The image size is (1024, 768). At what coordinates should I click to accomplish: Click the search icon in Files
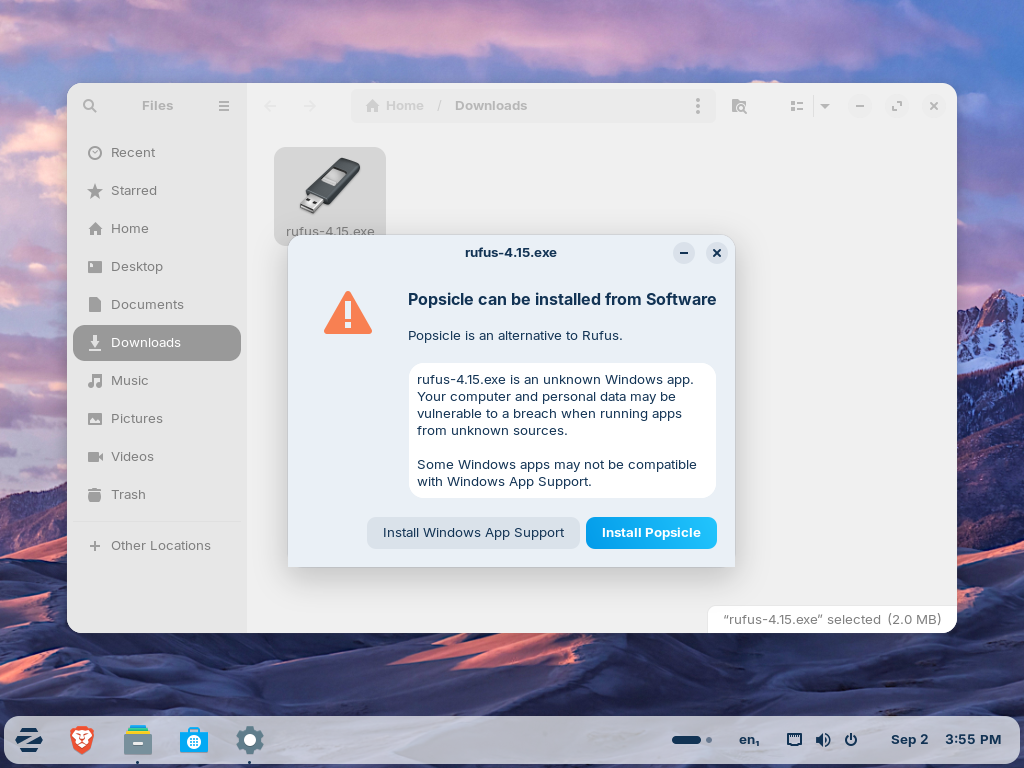coord(90,106)
